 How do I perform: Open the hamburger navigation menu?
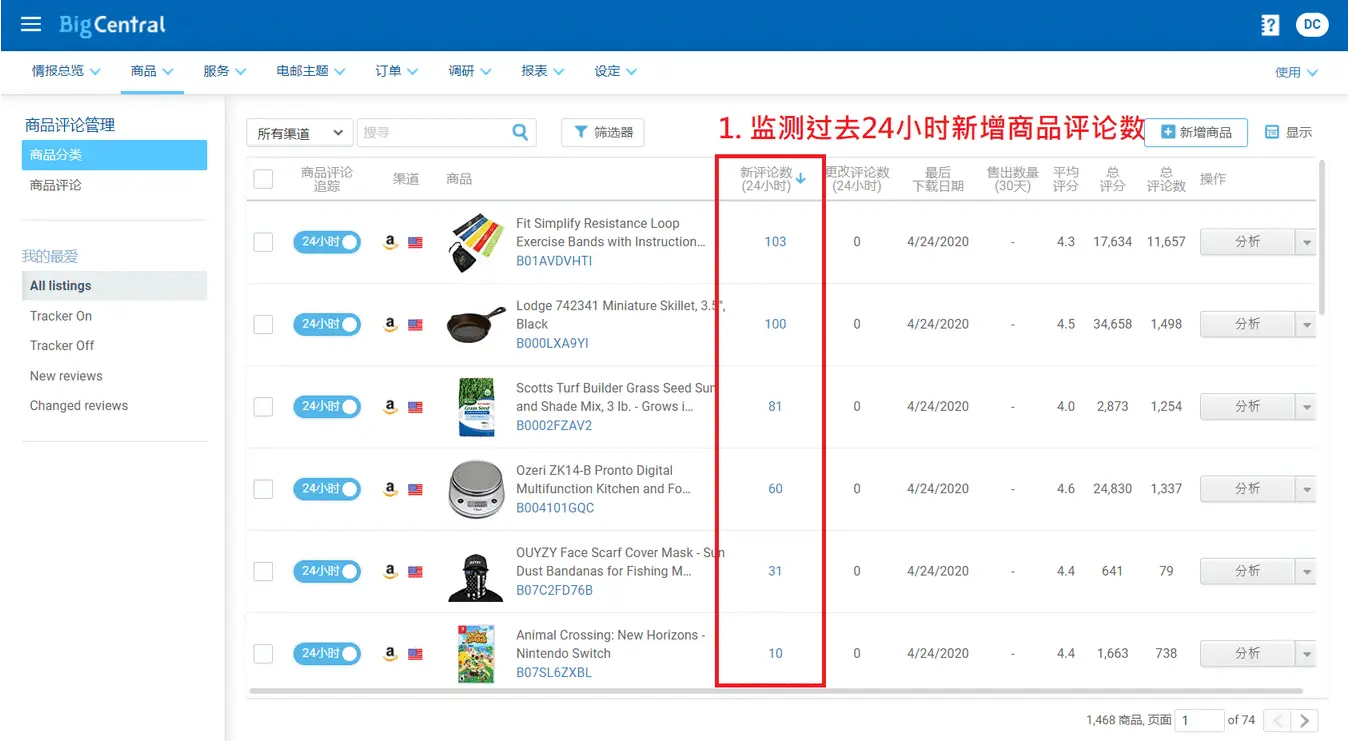[31, 24]
